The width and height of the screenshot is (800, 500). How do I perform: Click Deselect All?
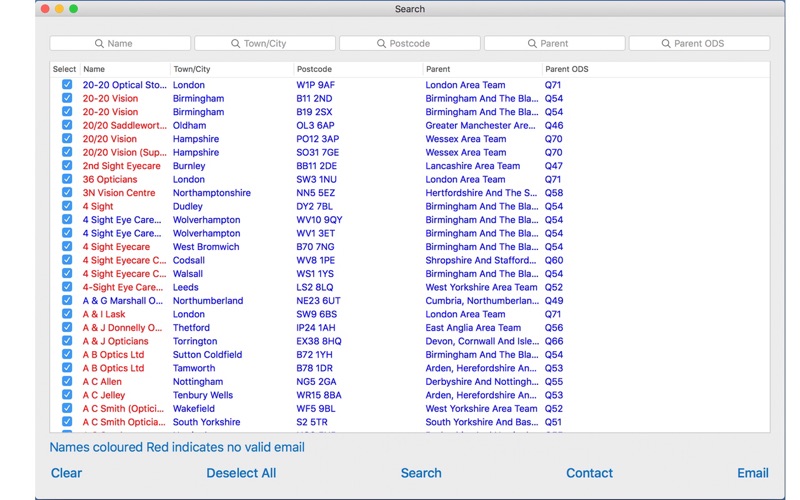[241, 473]
